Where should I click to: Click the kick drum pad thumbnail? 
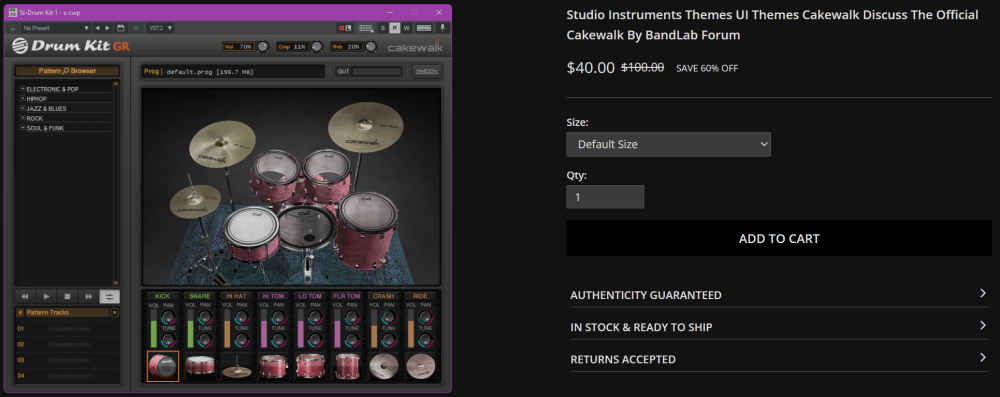click(163, 366)
